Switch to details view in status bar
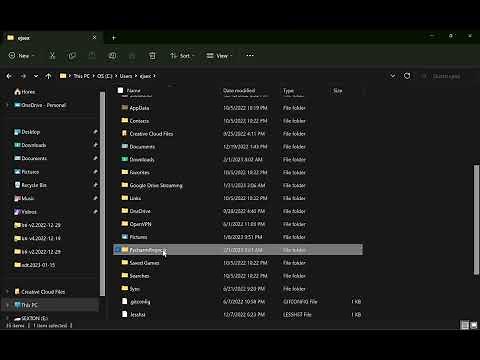 coord(464,325)
